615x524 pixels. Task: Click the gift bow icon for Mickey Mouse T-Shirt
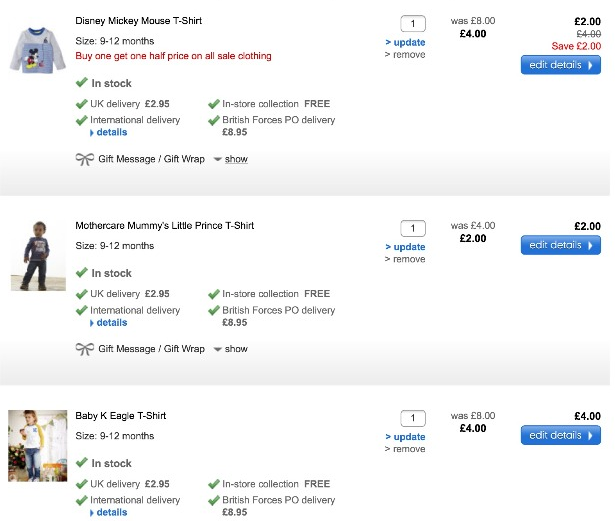[84, 159]
